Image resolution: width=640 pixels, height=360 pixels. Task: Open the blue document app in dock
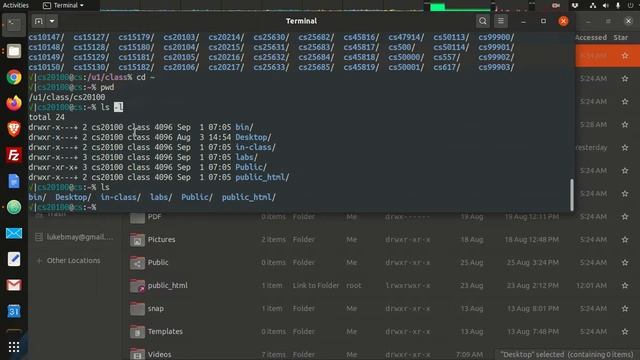tap(14, 181)
